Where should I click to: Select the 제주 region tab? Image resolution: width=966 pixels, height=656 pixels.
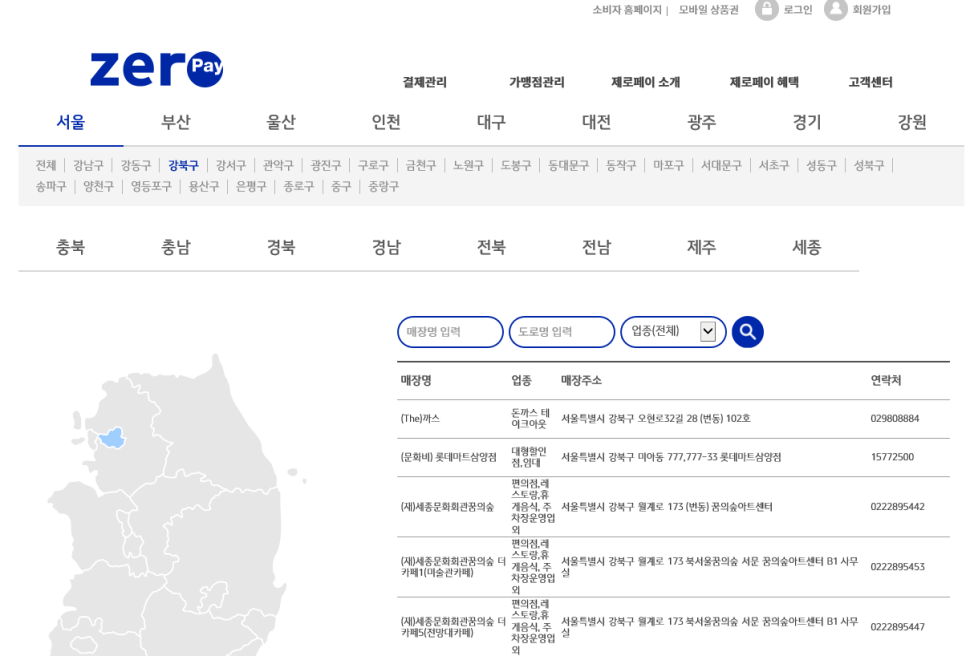(702, 248)
